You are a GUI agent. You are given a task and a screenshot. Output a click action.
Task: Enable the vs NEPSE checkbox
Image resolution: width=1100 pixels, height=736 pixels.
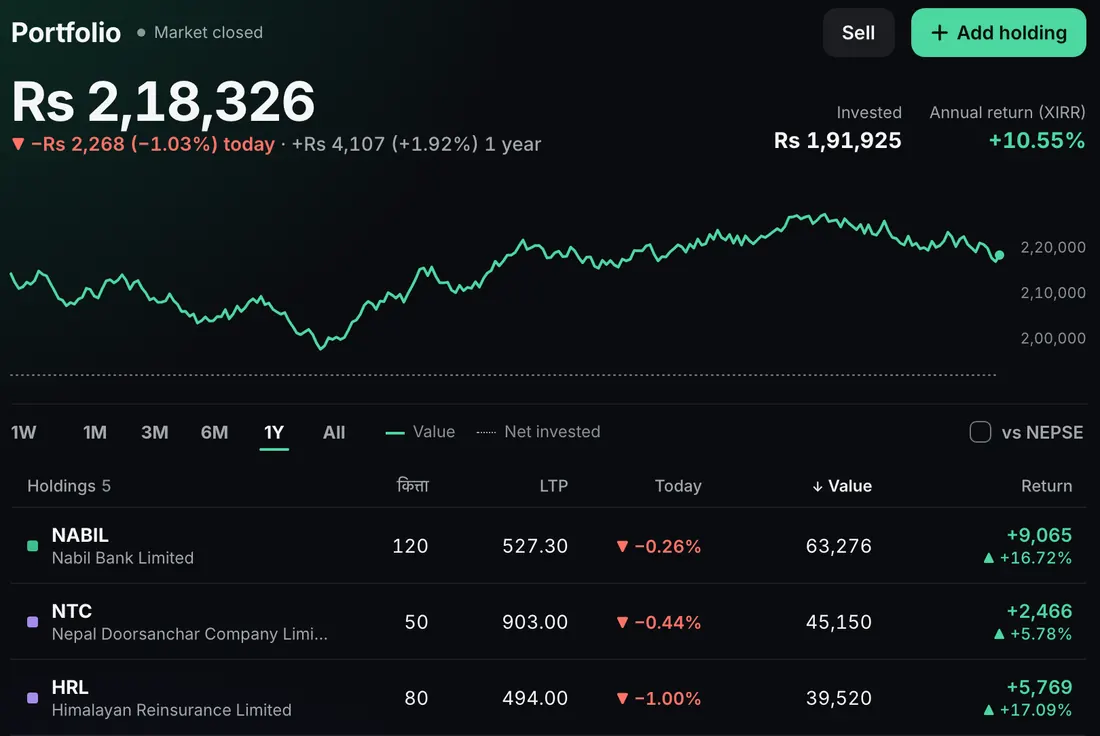click(980, 431)
